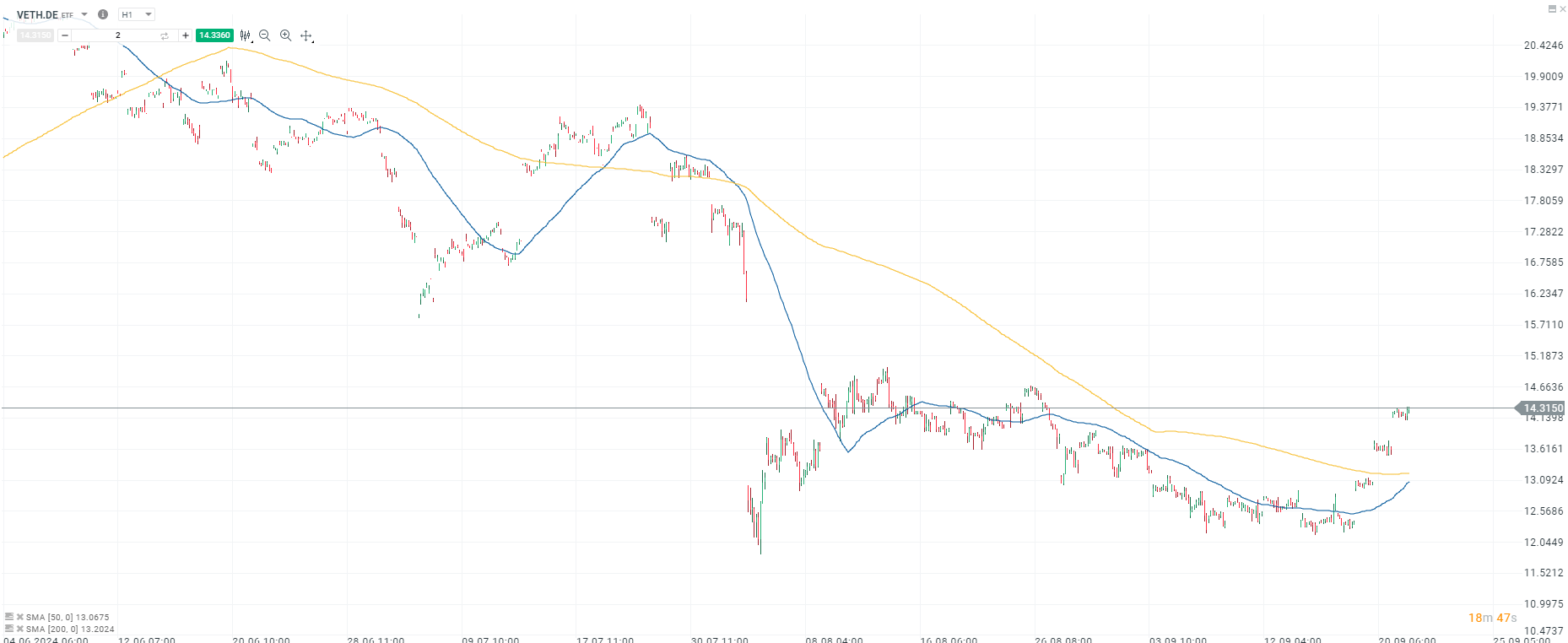Zoom in the chart
Viewport: 1568px width, 643px height.
click(285, 35)
